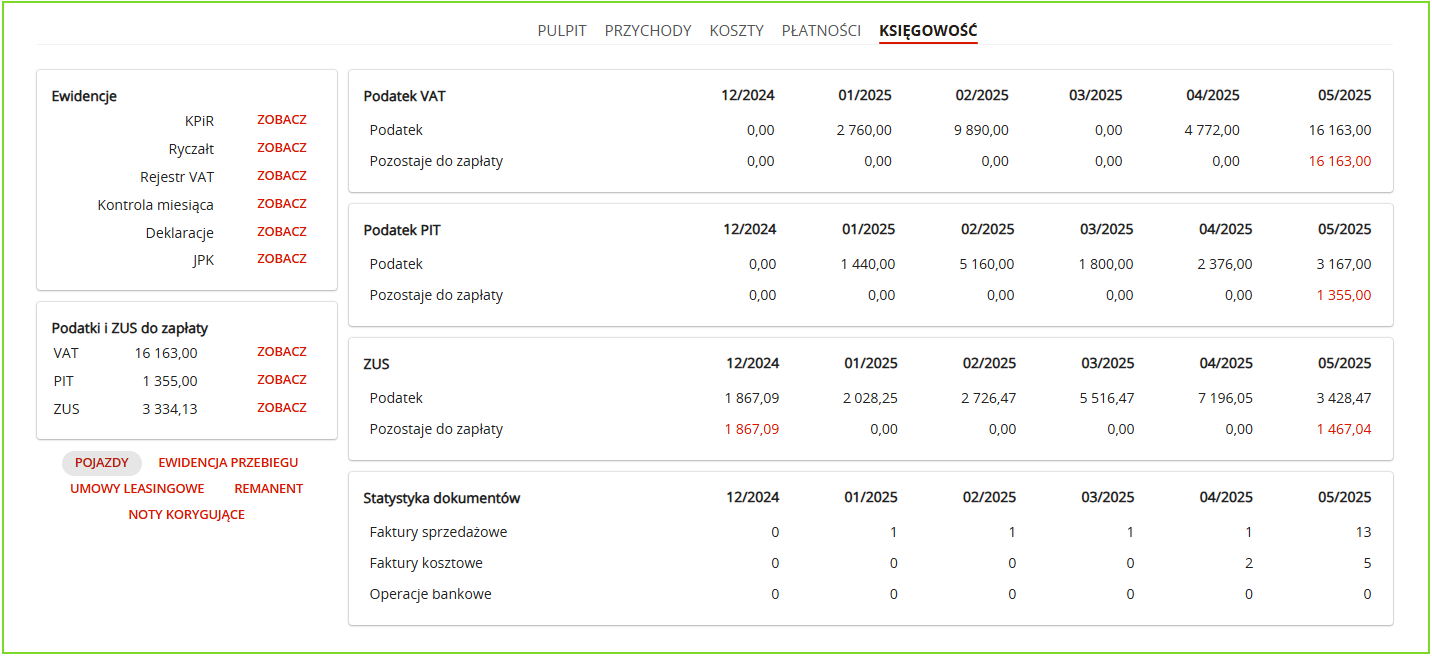
Task: Click the Faktury kosztowe row label
Action: [426, 563]
